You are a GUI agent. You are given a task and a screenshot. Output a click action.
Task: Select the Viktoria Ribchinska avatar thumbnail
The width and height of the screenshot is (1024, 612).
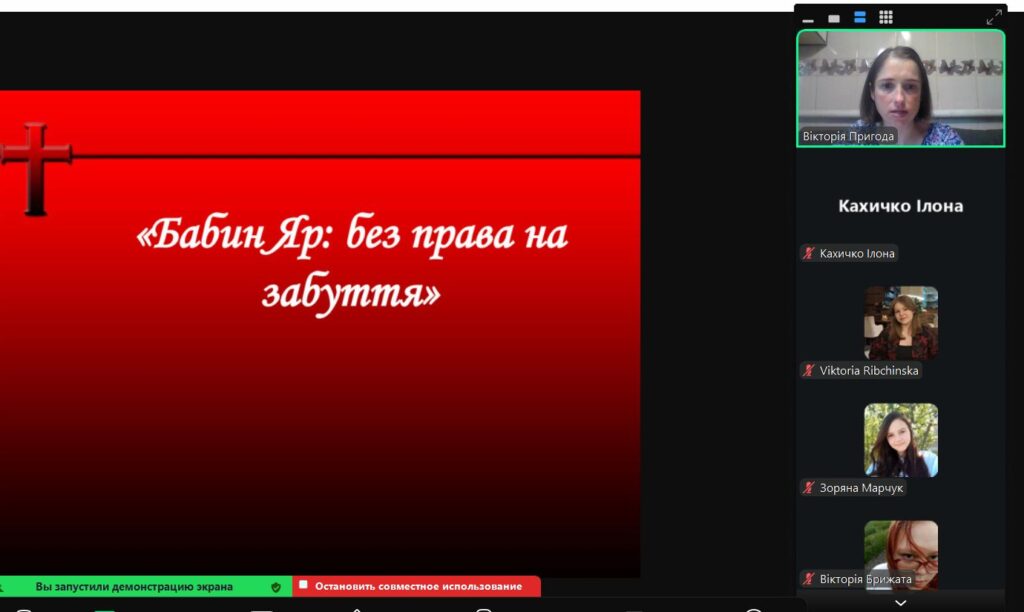(901, 322)
